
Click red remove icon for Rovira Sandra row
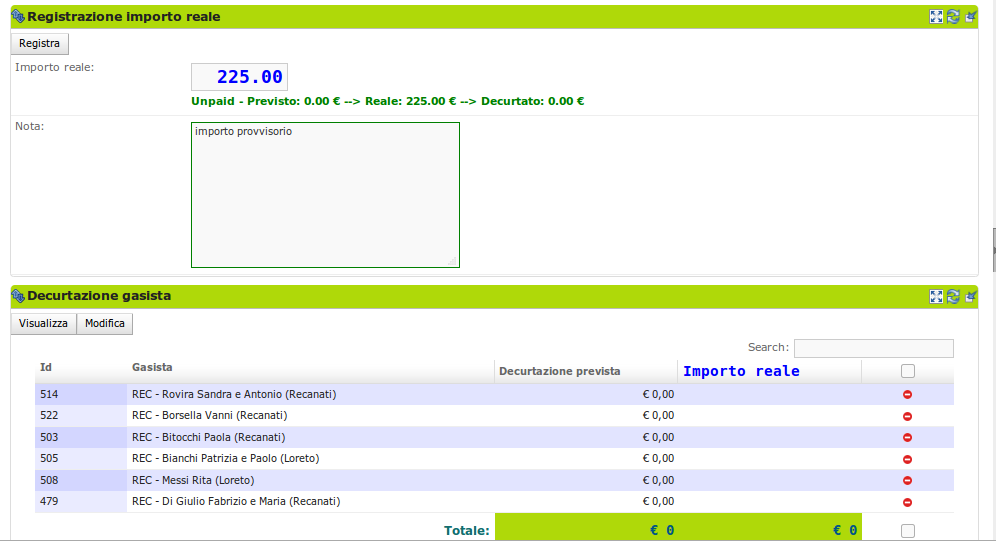pos(907,395)
